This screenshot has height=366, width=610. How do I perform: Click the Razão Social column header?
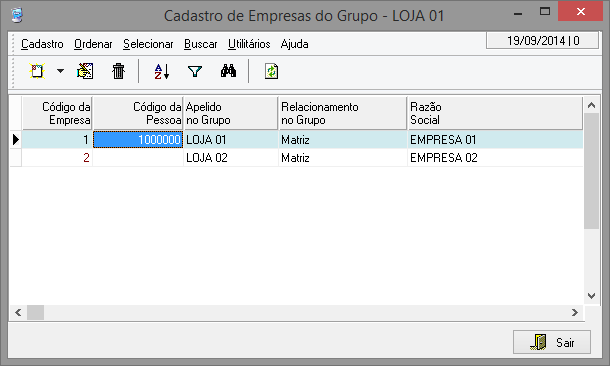pyautogui.click(x=495, y=113)
